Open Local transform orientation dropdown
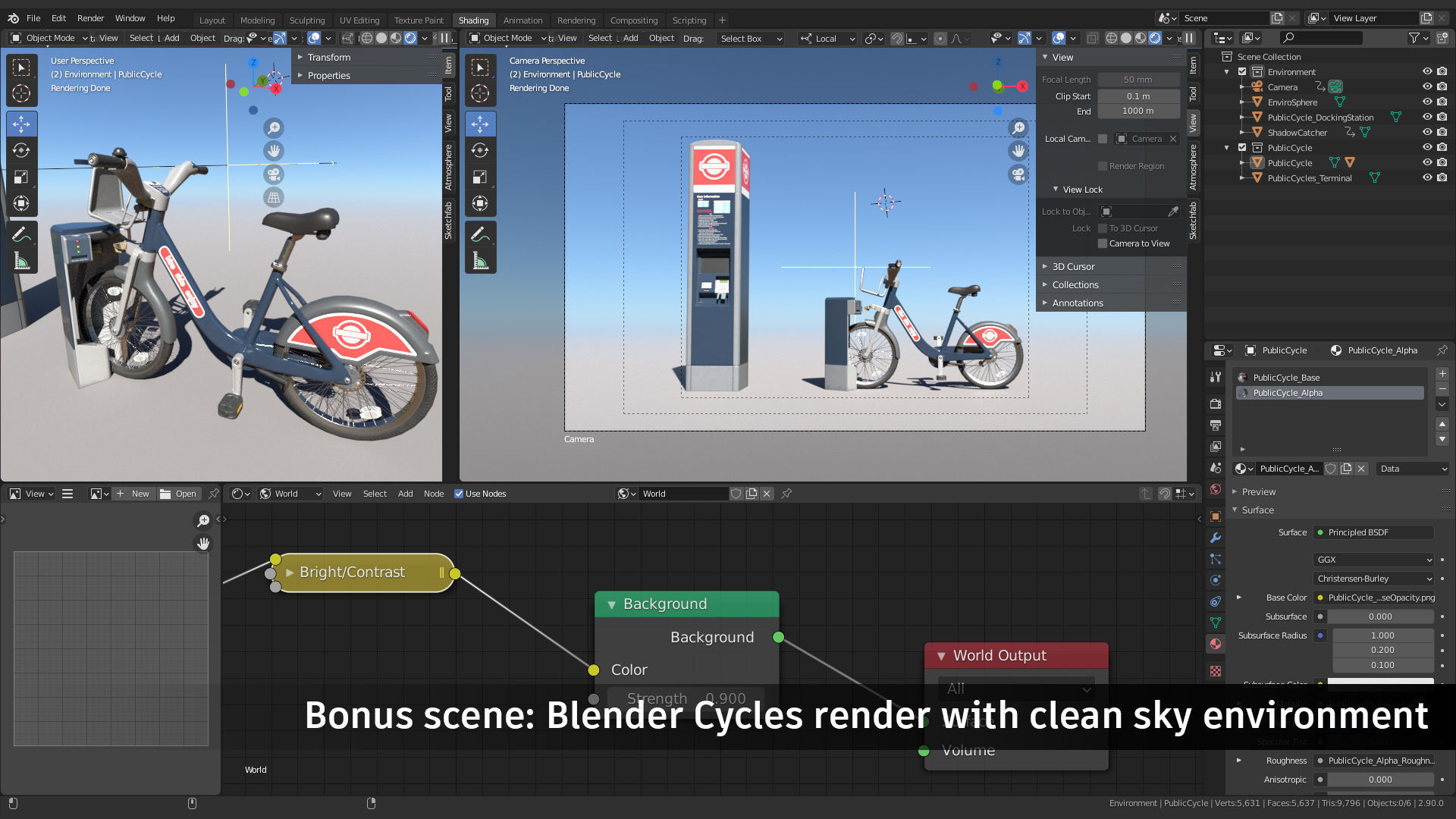 pos(827,38)
